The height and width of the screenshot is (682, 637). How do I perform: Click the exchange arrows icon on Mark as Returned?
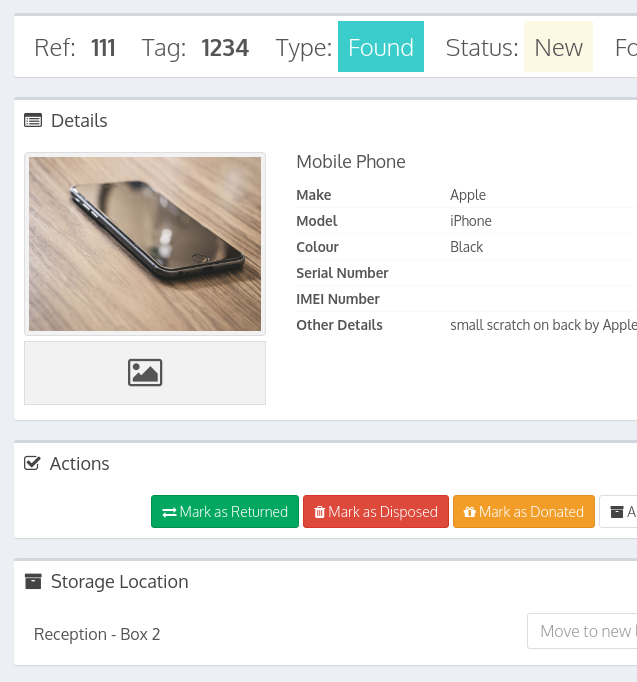click(x=169, y=512)
